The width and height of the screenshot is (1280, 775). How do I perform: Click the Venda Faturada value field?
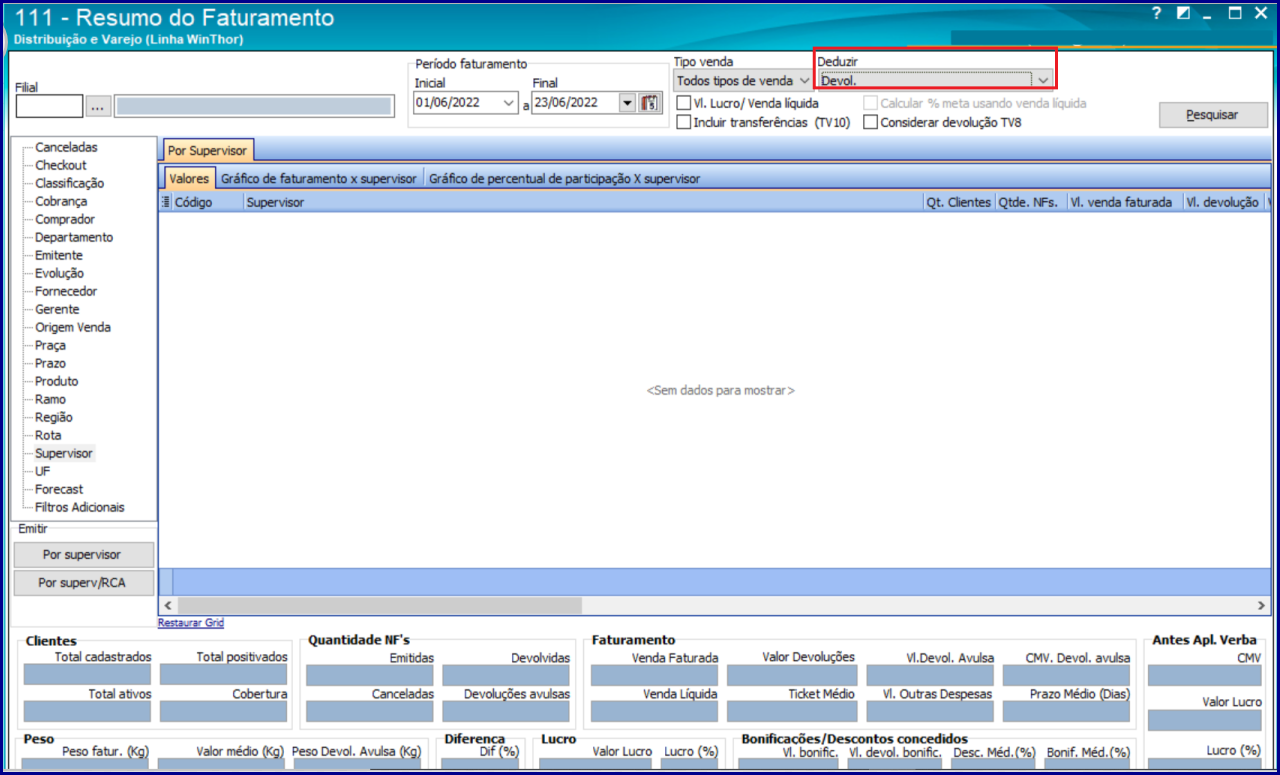pyautogui.click(x=654, y=675)
